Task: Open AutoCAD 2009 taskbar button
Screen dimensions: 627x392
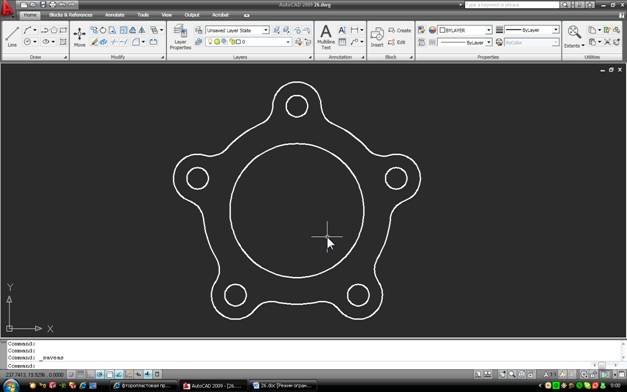Action: click(x=213, y=386)
